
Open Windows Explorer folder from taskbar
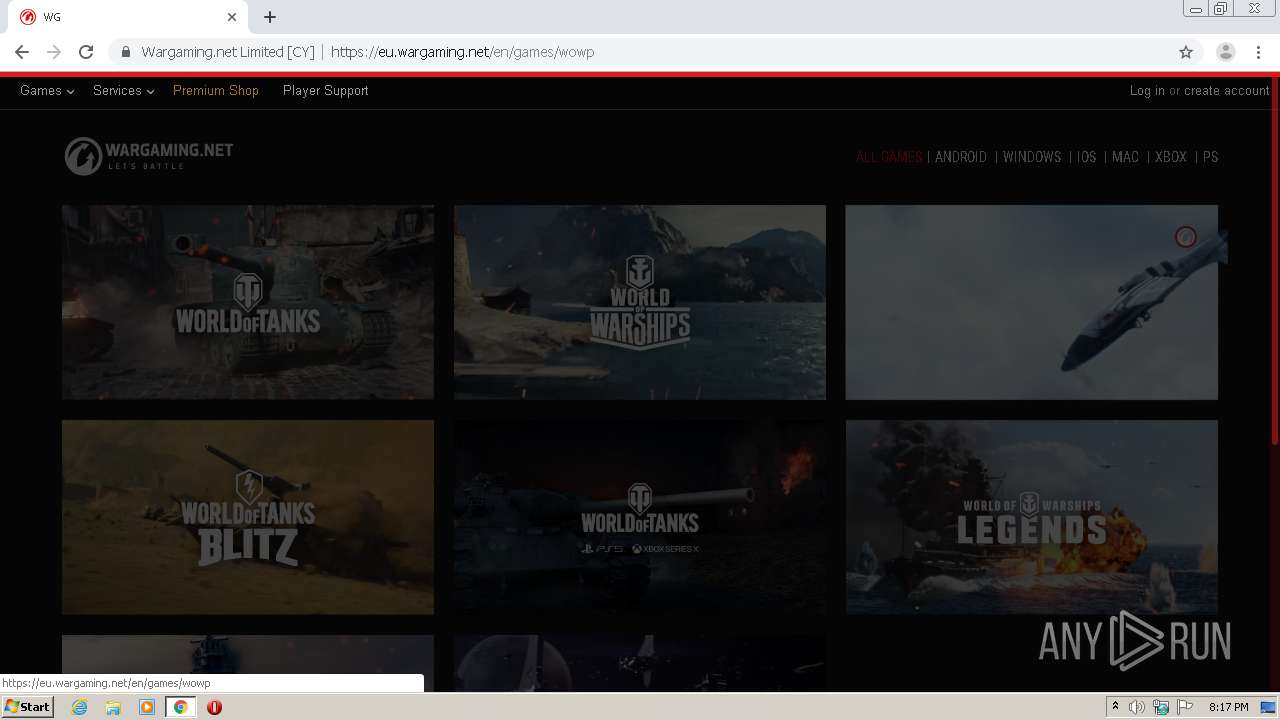[x=113, y=707]
